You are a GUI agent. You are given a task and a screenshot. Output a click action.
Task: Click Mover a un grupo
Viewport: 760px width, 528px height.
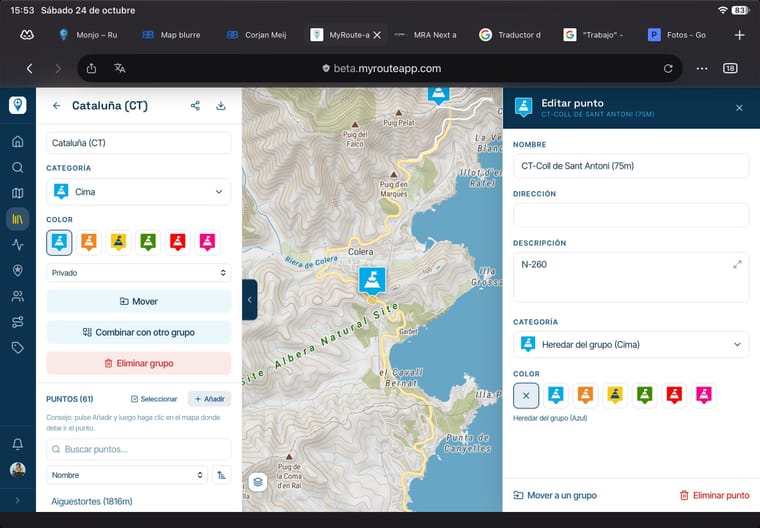pos(555,496)
